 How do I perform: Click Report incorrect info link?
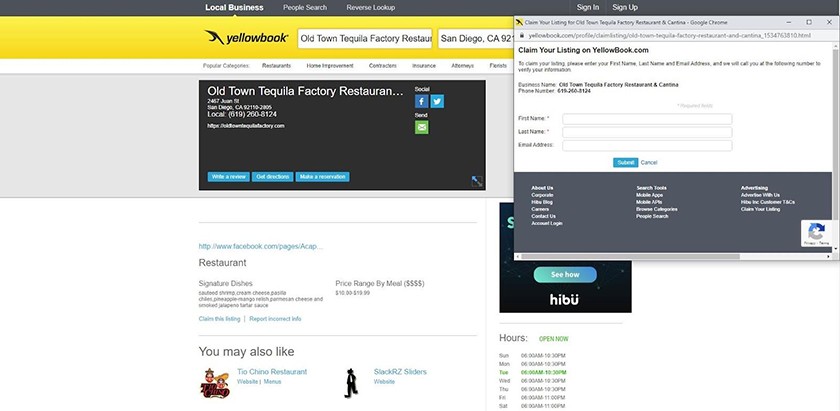coord(275,319)
